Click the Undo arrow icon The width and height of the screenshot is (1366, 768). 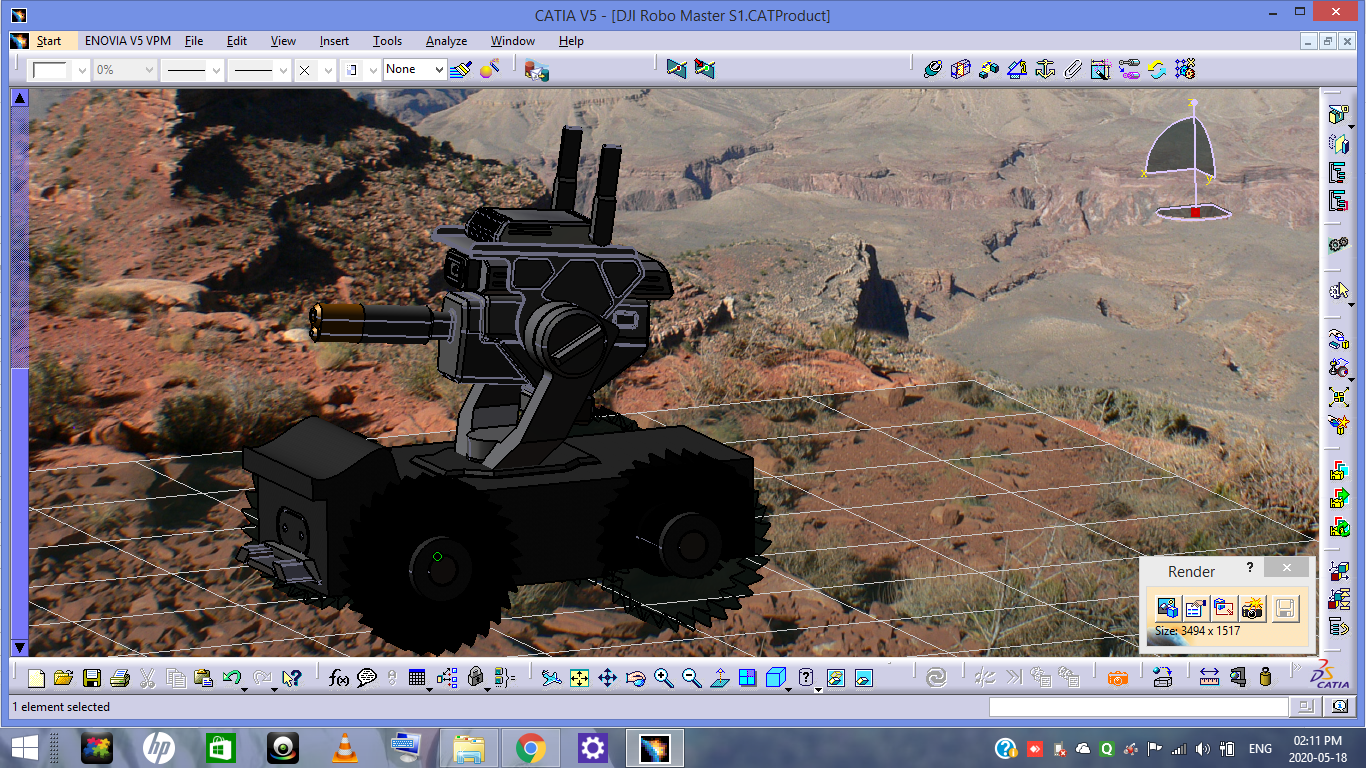pyautogui.click(x=232, y=678)
